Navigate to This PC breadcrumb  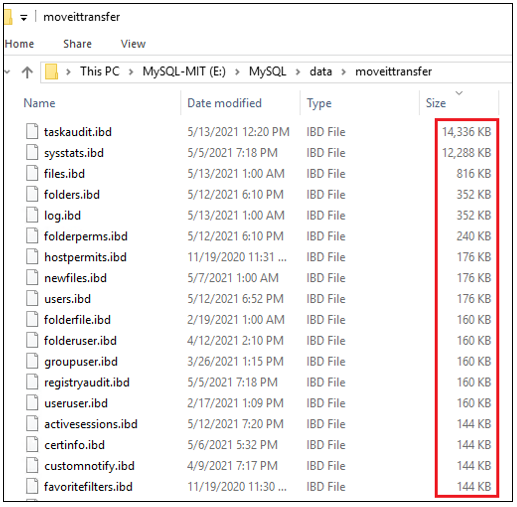pyautogui.click(x=99, y=71)
